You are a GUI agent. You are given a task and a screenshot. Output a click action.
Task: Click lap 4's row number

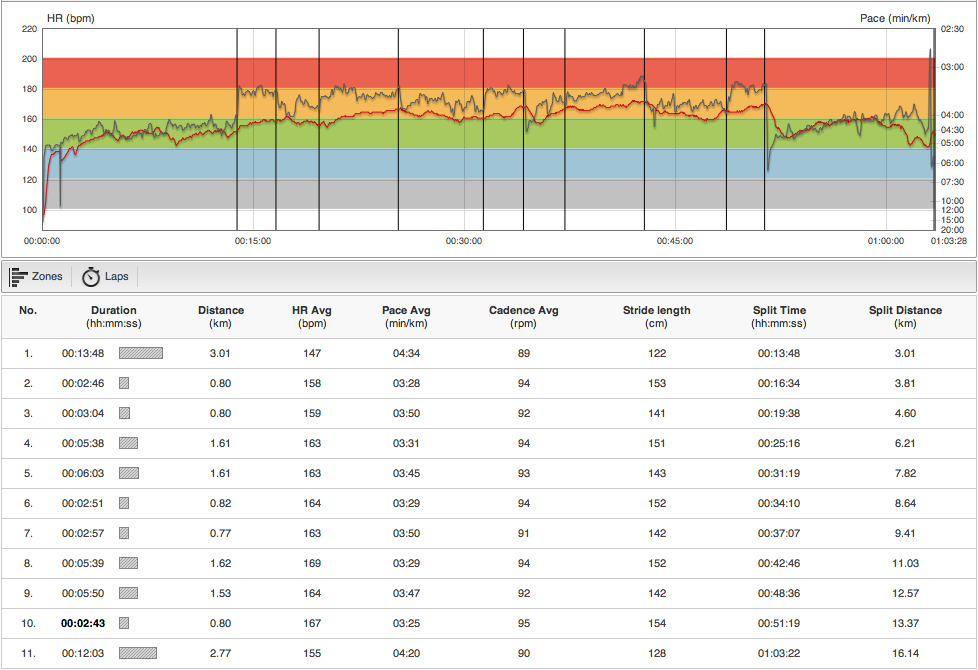pos(28,443)
